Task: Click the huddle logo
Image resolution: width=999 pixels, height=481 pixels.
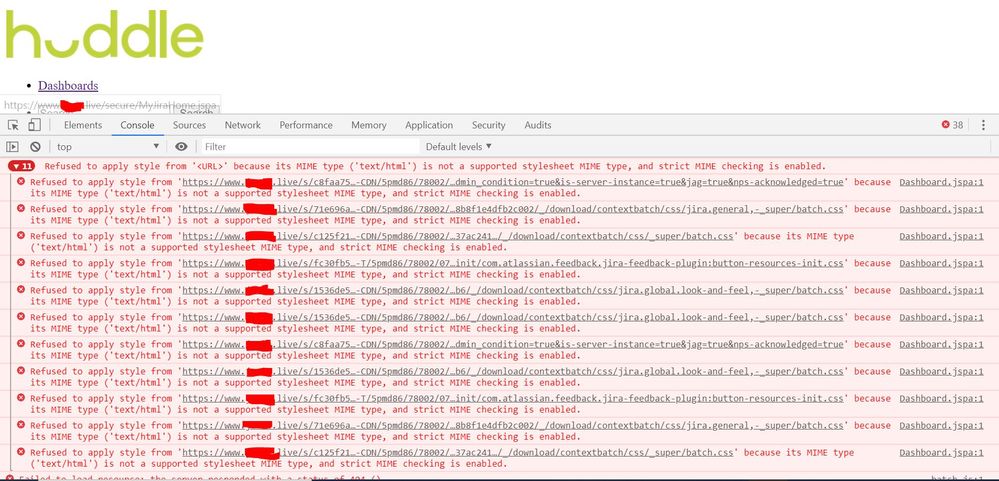Action: point(104,34)
